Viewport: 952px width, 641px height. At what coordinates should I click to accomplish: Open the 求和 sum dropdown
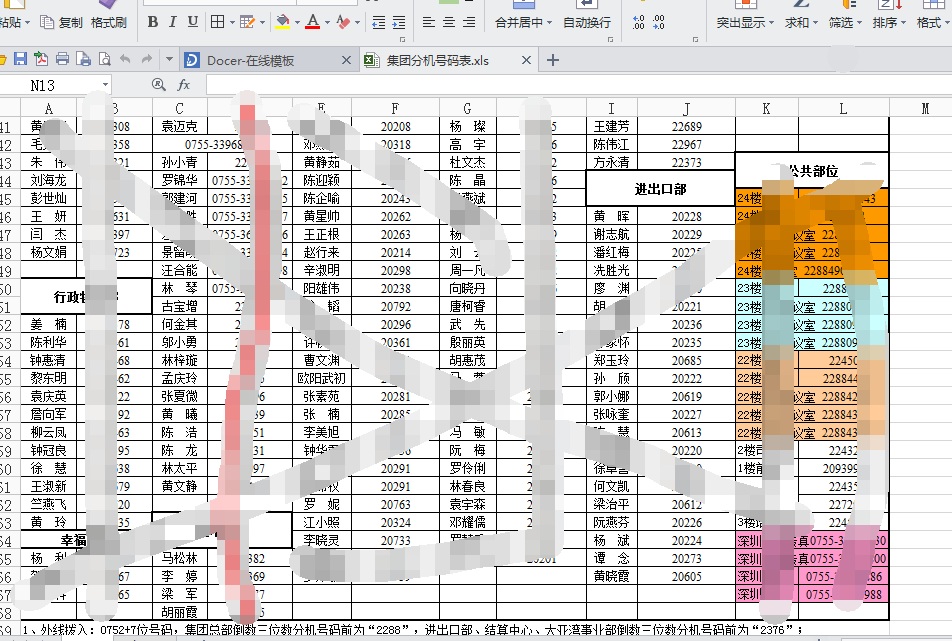tap(801, 22)
